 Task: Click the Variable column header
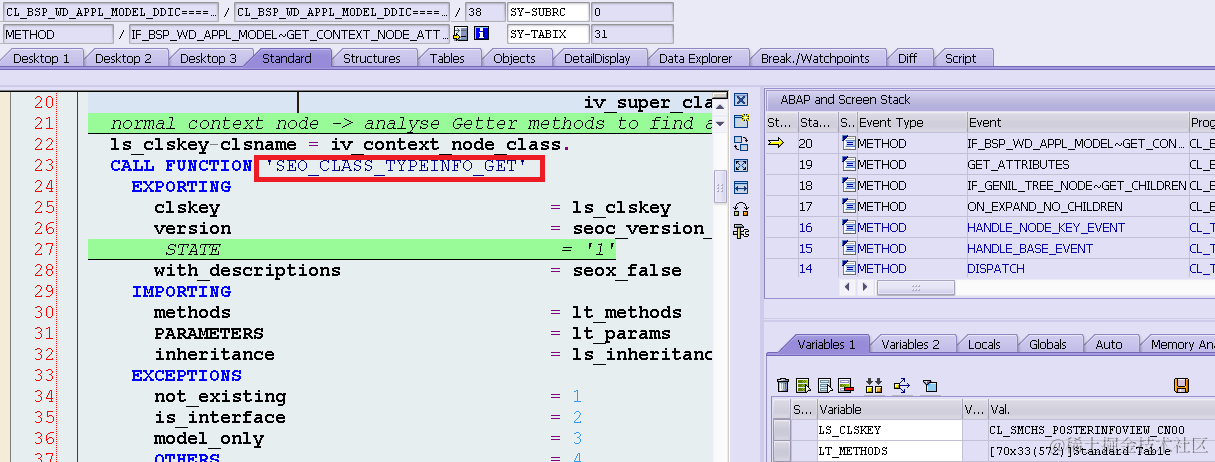coord(888,409)
